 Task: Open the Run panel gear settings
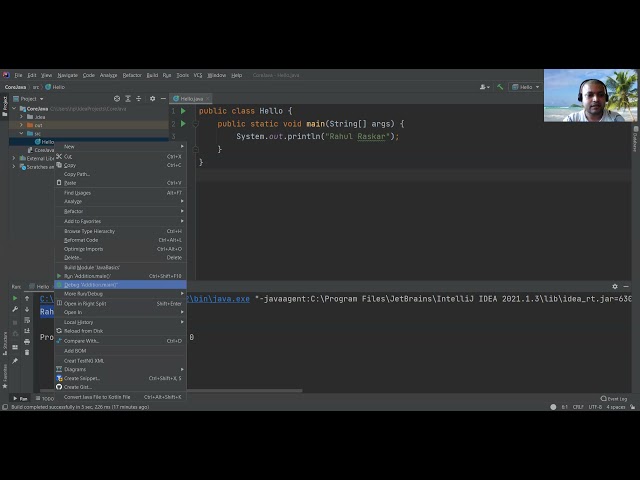[x=615, y=287]
